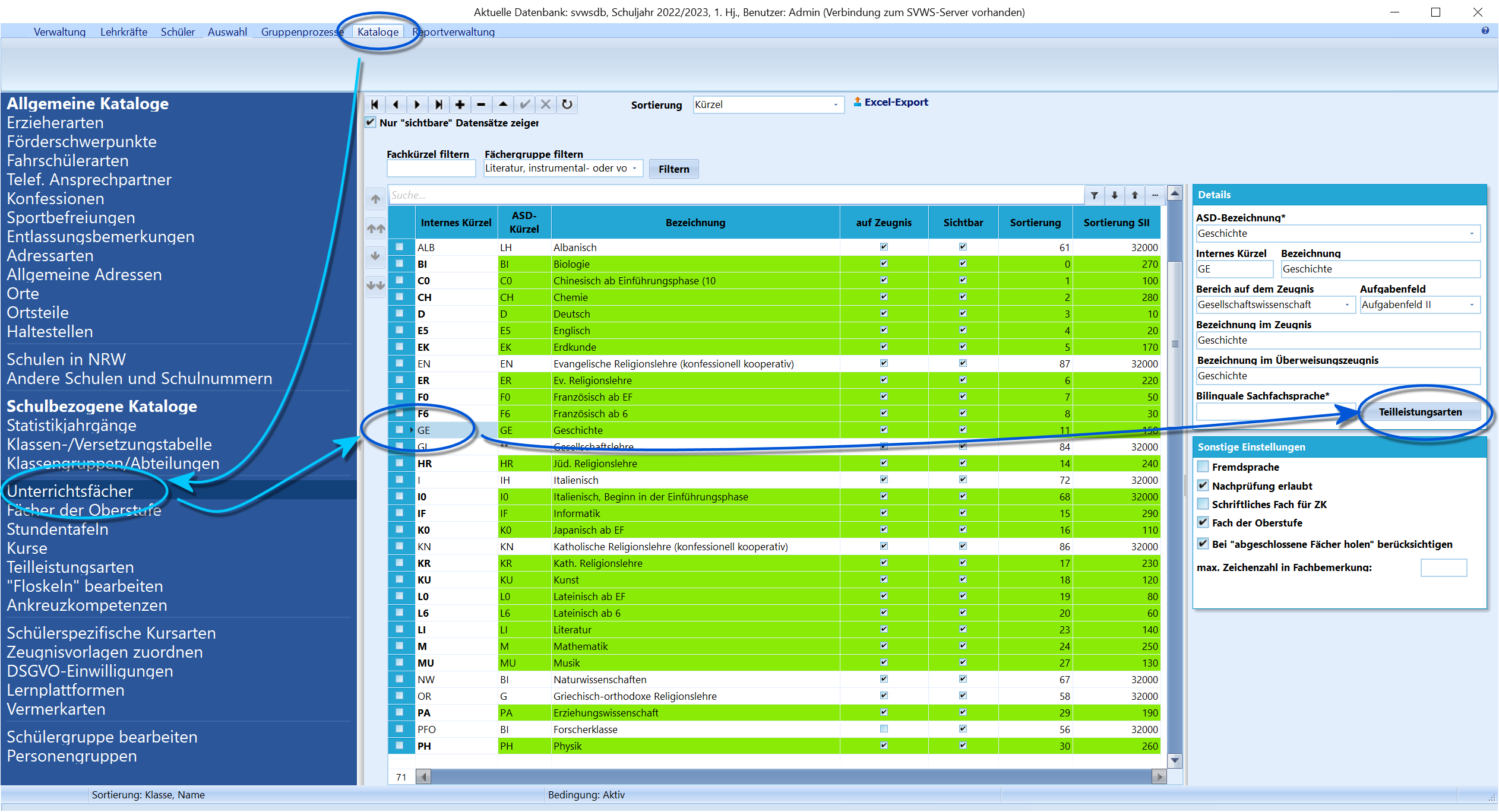Open Reportverwaltung menu
Viewport: 1499px width, 812px height.
point(454,32)
